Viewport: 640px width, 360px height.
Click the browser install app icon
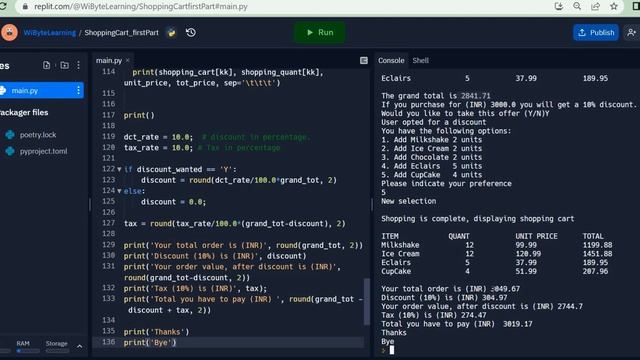click(559, 6)
